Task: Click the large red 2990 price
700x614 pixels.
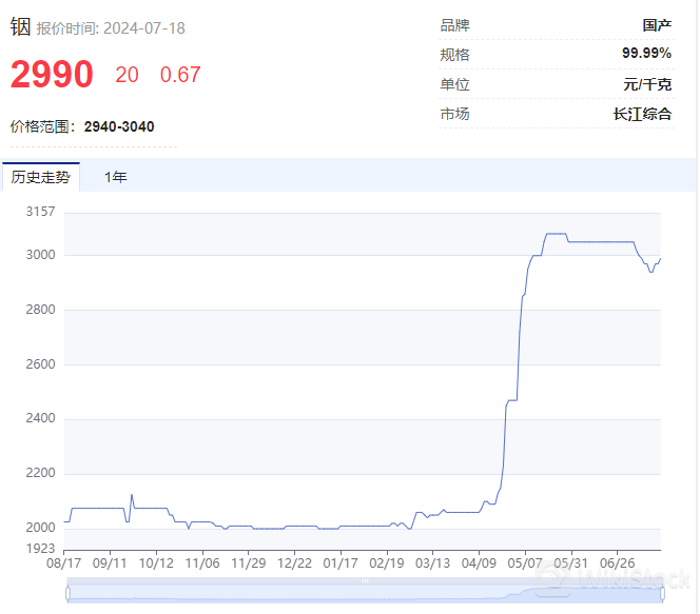Action: coord(52,75)
